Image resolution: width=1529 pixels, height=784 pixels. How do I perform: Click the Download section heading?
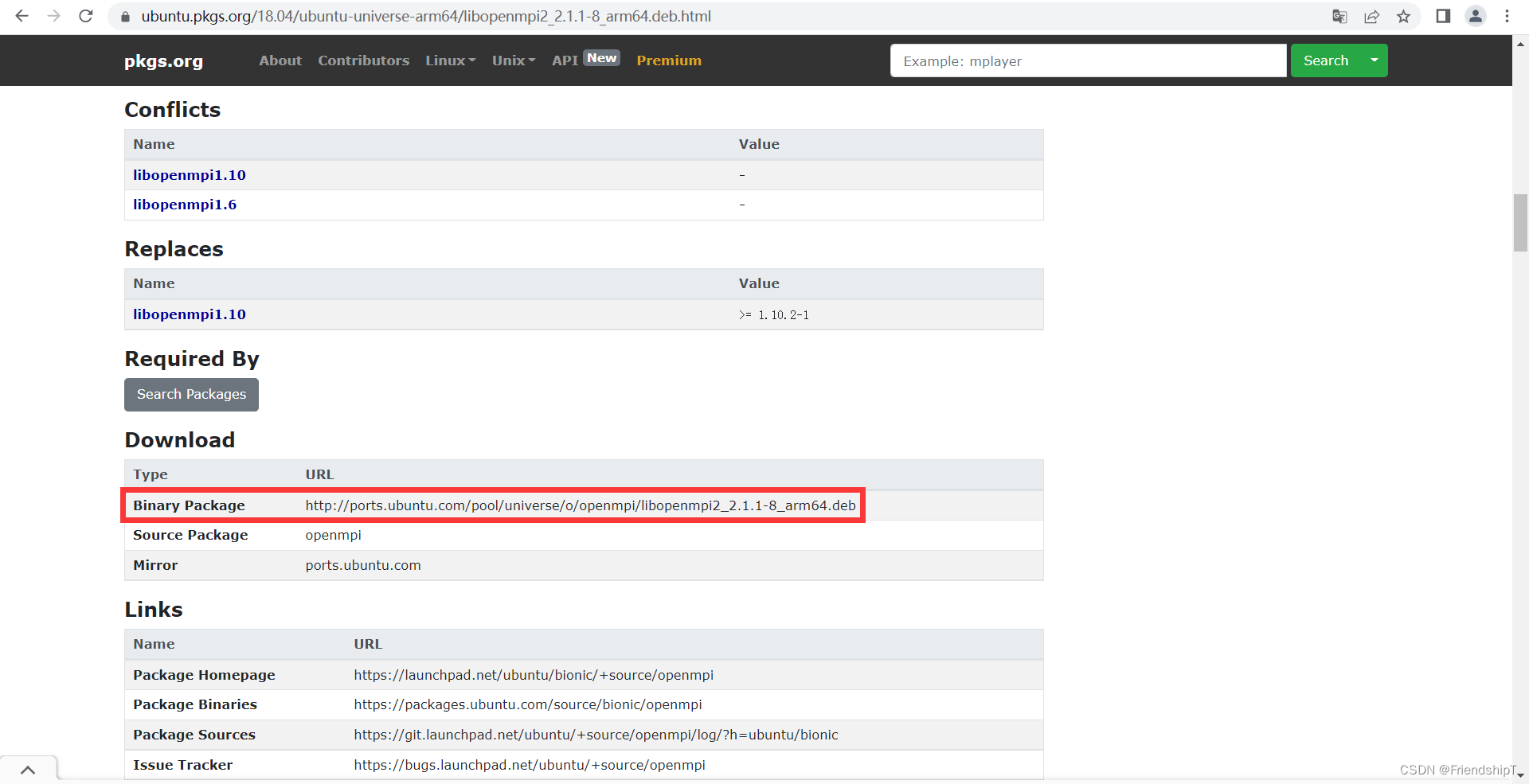180,440
